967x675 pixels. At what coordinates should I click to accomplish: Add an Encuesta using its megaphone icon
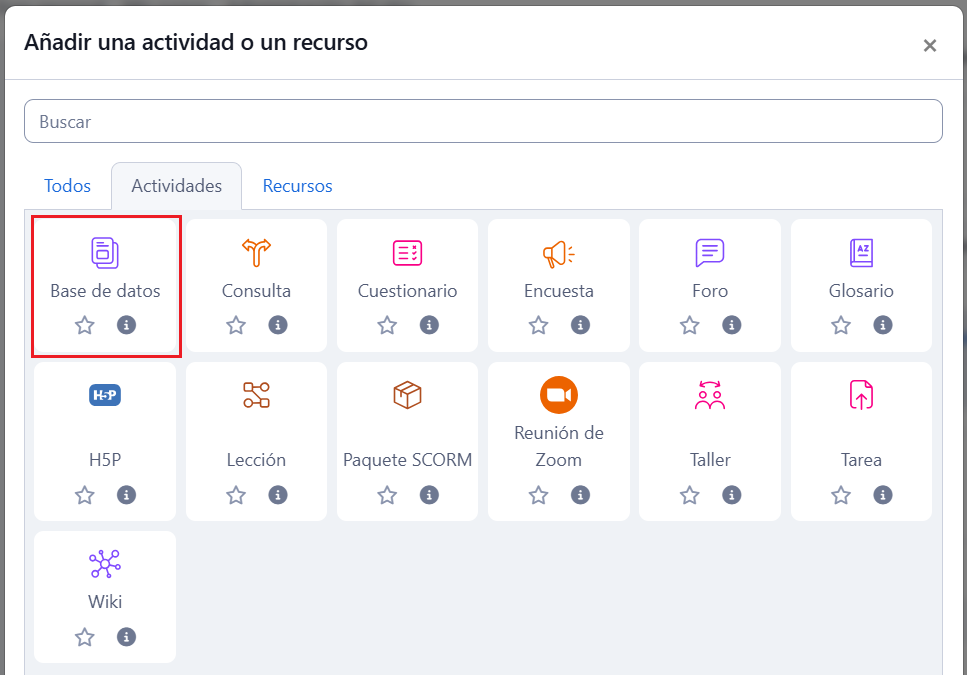558,254
